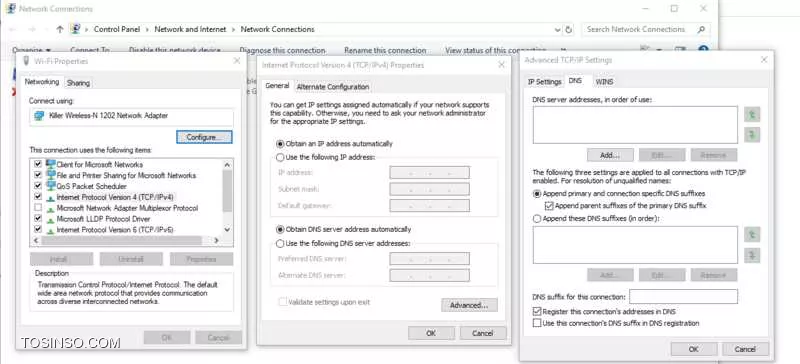Select the General tab in IPv4 Properties

click(x=277, y=86)
